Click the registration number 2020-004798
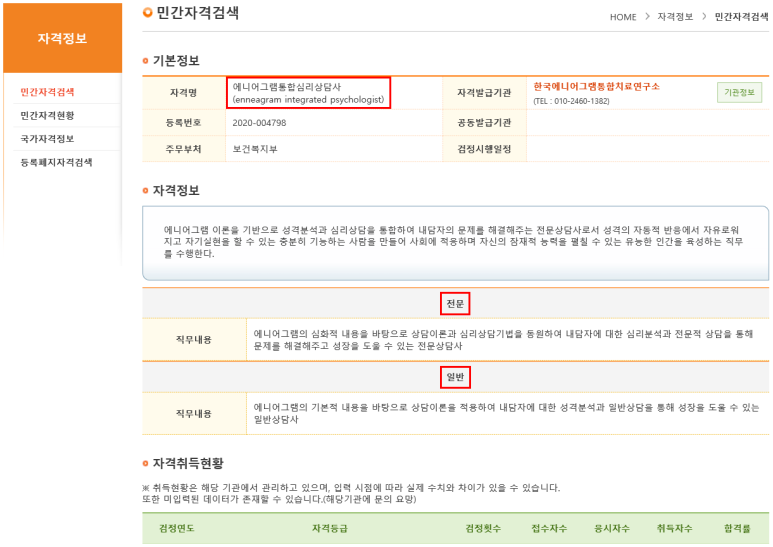Image resolution: width=773 pixels, height=547 pixels. point(259,123)
